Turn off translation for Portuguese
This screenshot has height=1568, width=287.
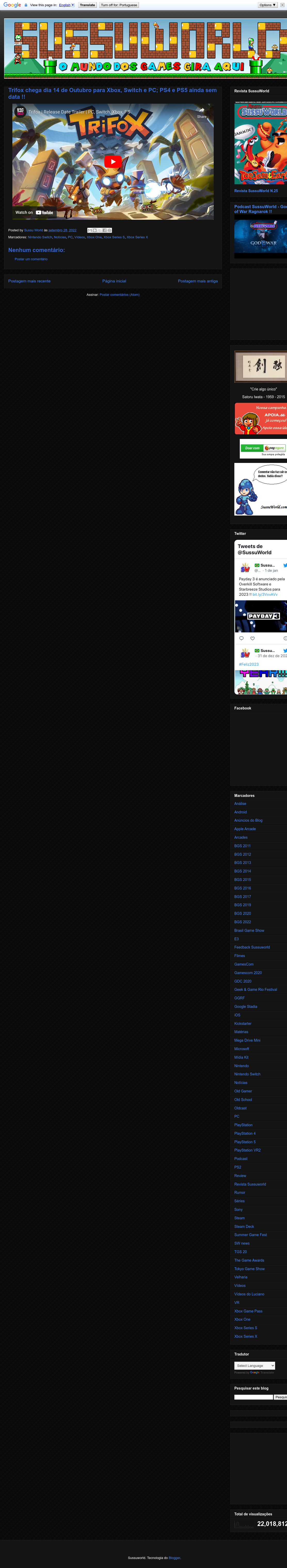click(x=119, y=5)
